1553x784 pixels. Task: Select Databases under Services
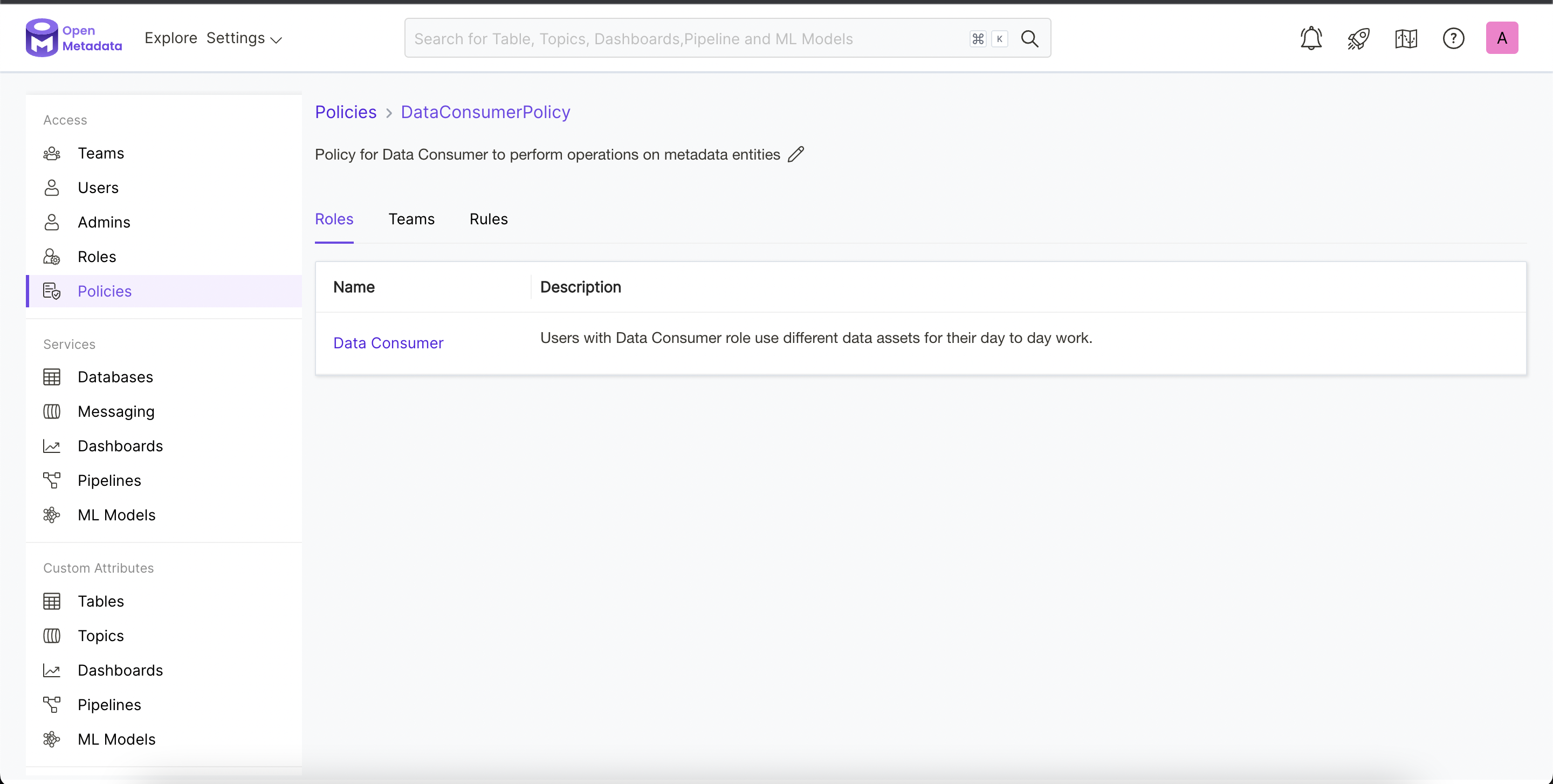click(115, 377)
